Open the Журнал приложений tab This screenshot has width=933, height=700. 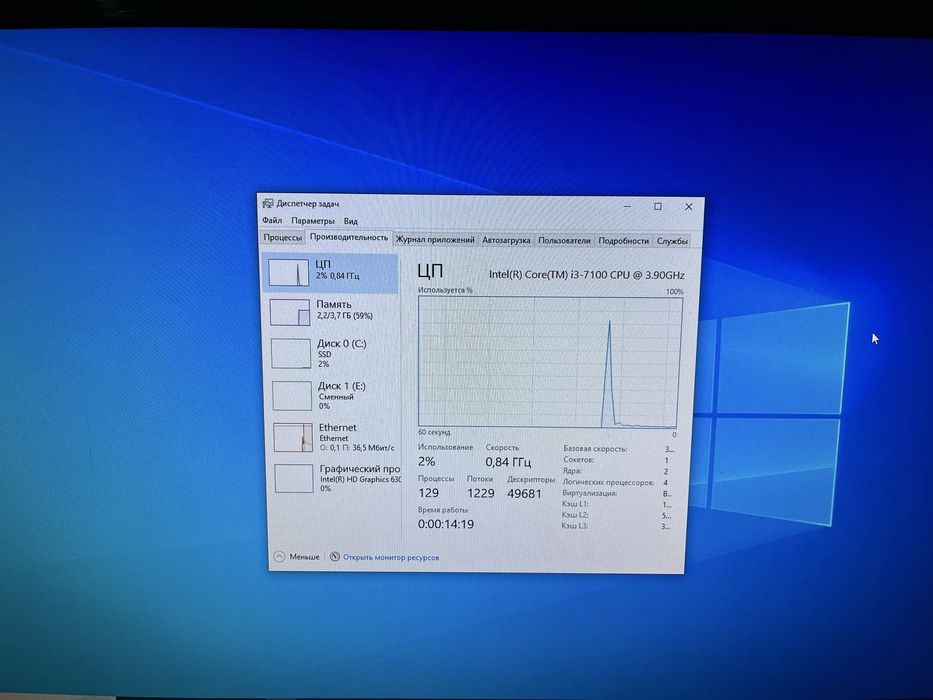coord(435,240)
